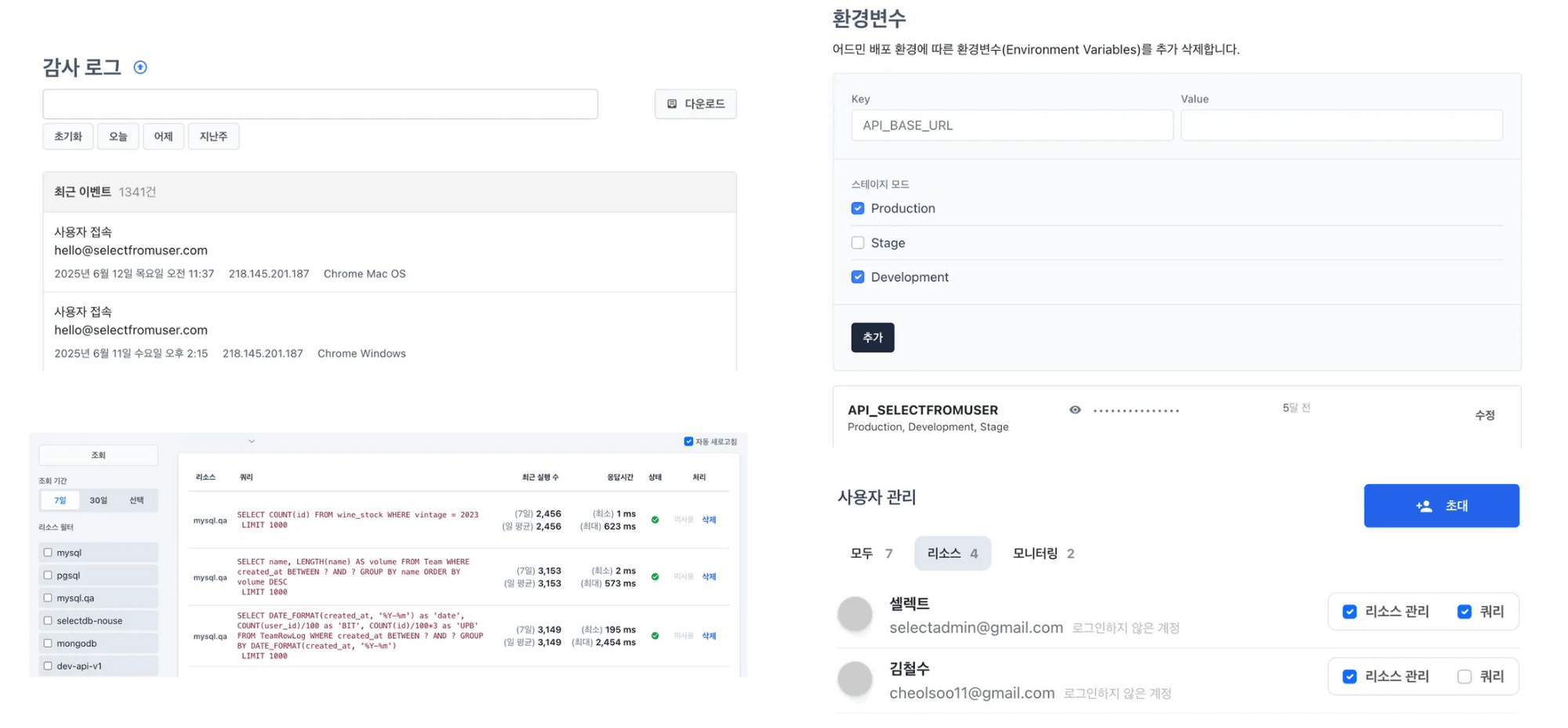Click 수정 to edit API_SELECTFROMUSER

point(1484,415)
